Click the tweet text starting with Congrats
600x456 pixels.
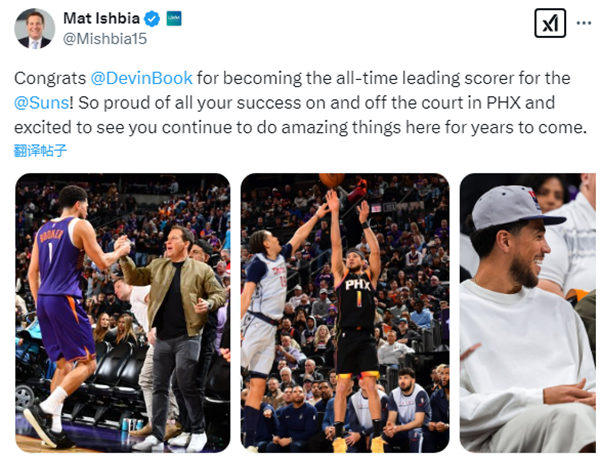point(300,102)
